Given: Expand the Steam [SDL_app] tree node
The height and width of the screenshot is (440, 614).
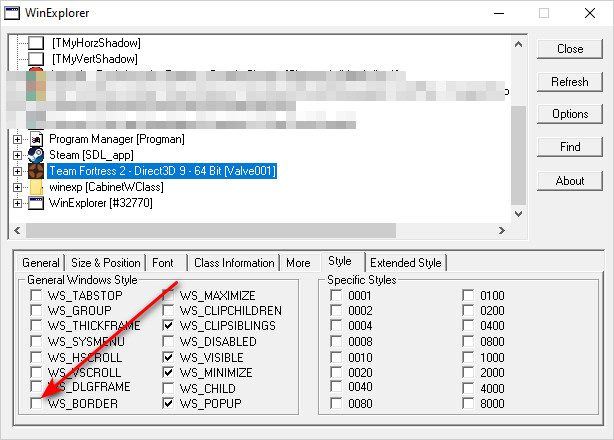Looking at the screenshot, I should (x=17, y=155).
